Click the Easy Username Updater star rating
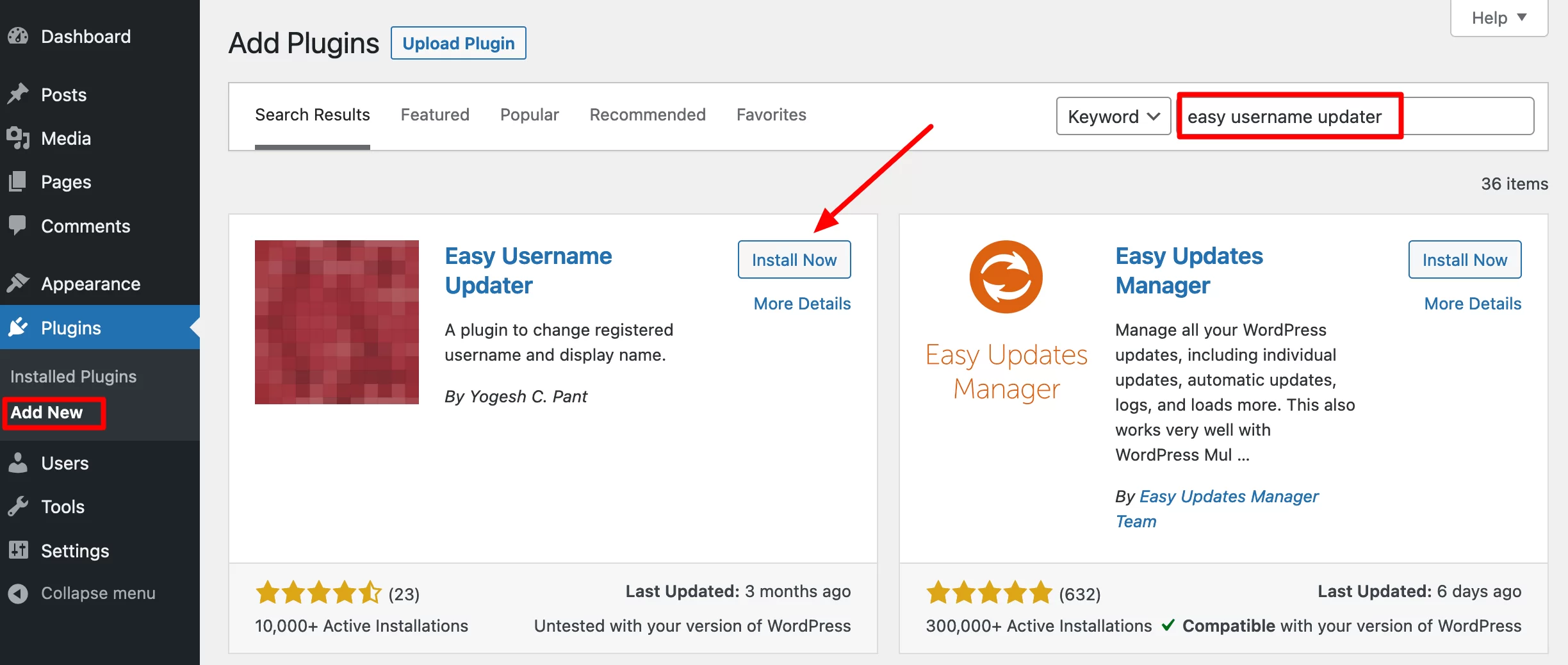 [x=318, y=593]
